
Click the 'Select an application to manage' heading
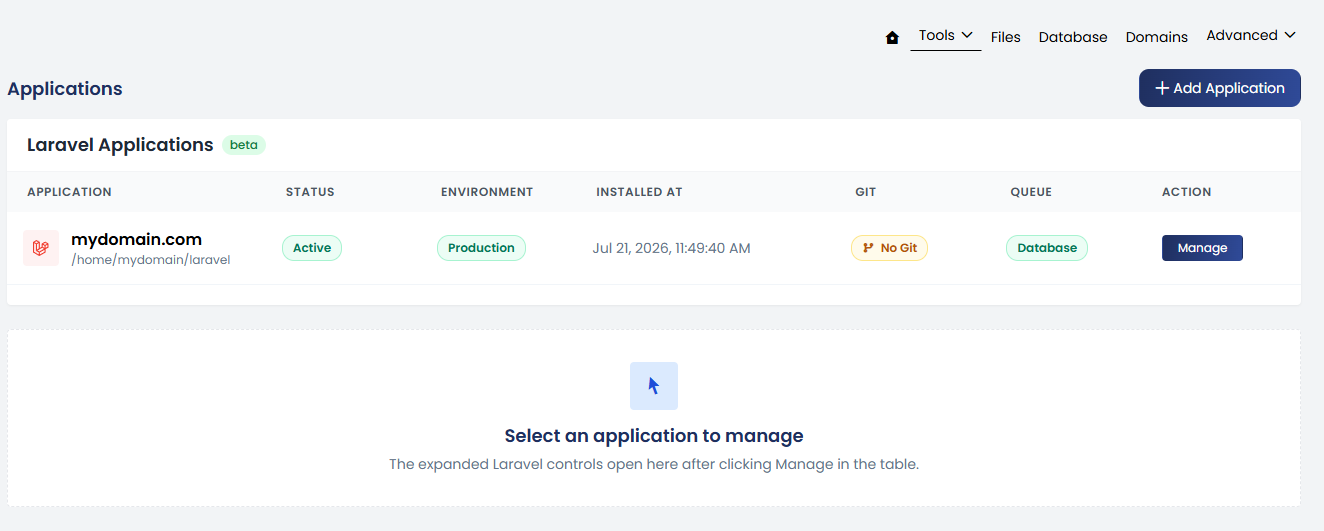tap(654, 436)
